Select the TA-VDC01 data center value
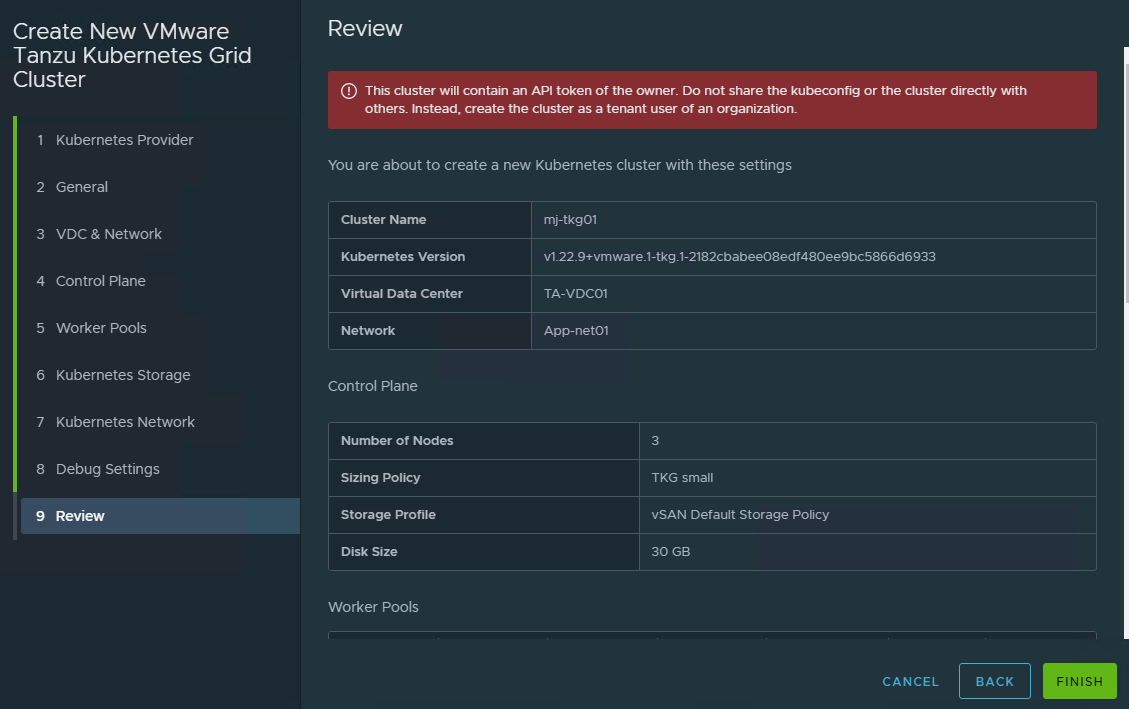 tap(576, 294)
